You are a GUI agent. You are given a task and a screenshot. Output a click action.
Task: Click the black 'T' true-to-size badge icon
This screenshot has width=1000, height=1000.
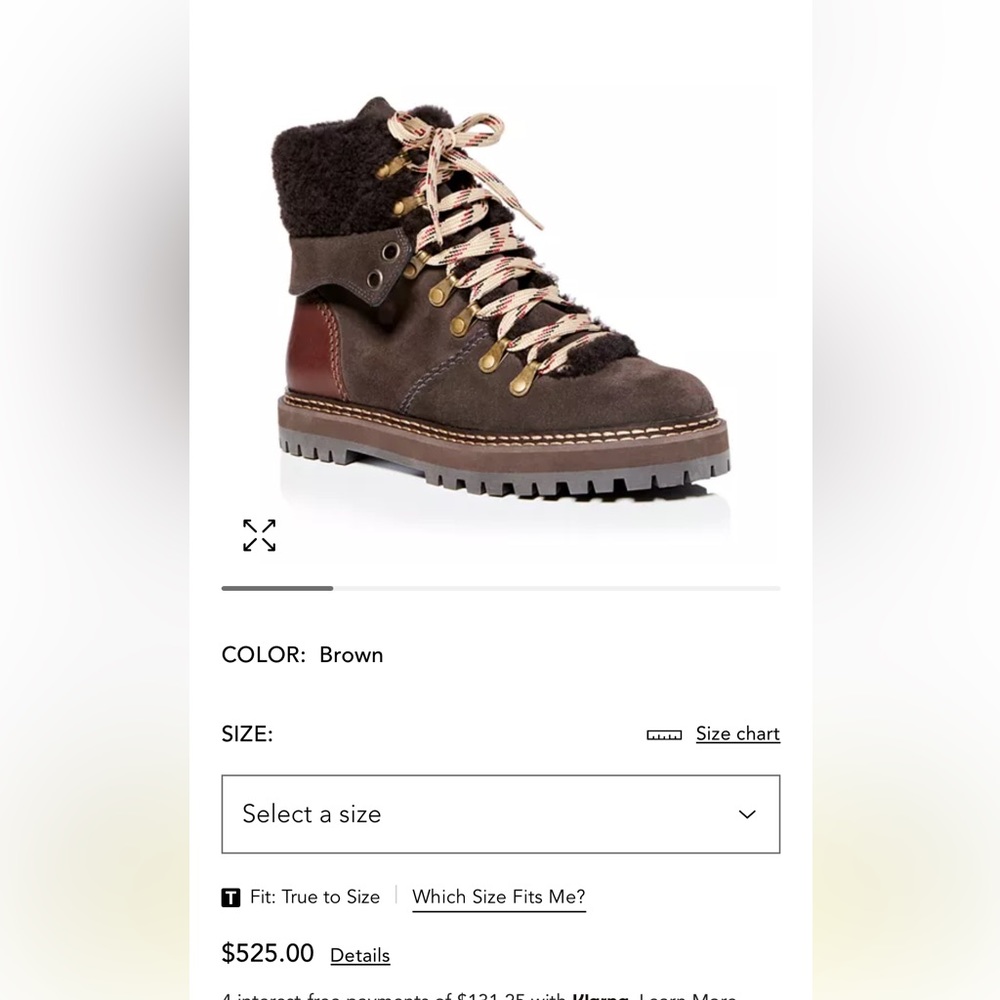230,897
